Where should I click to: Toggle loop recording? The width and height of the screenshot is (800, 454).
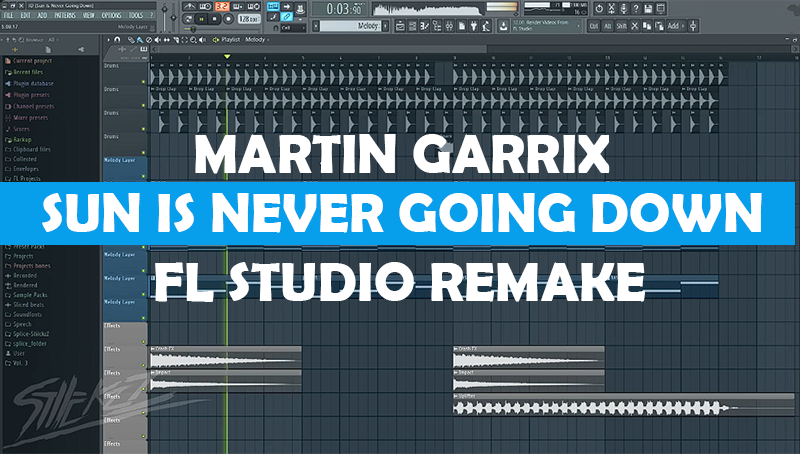[x=253, y=7]
